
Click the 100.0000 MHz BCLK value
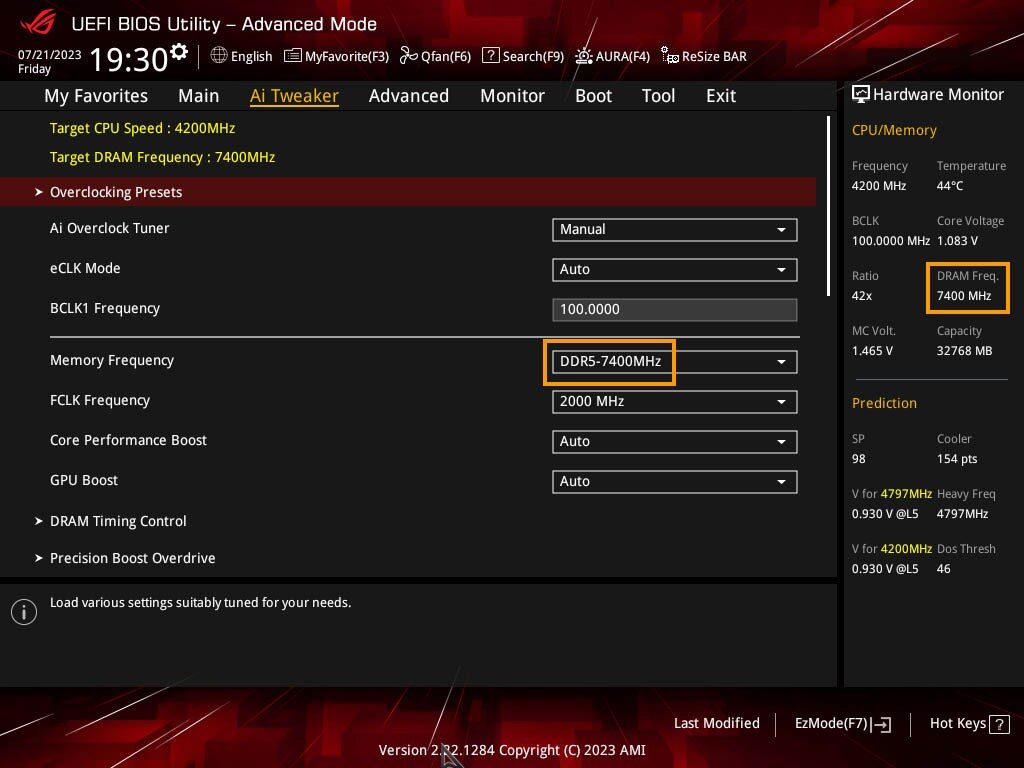coord(891,241)
